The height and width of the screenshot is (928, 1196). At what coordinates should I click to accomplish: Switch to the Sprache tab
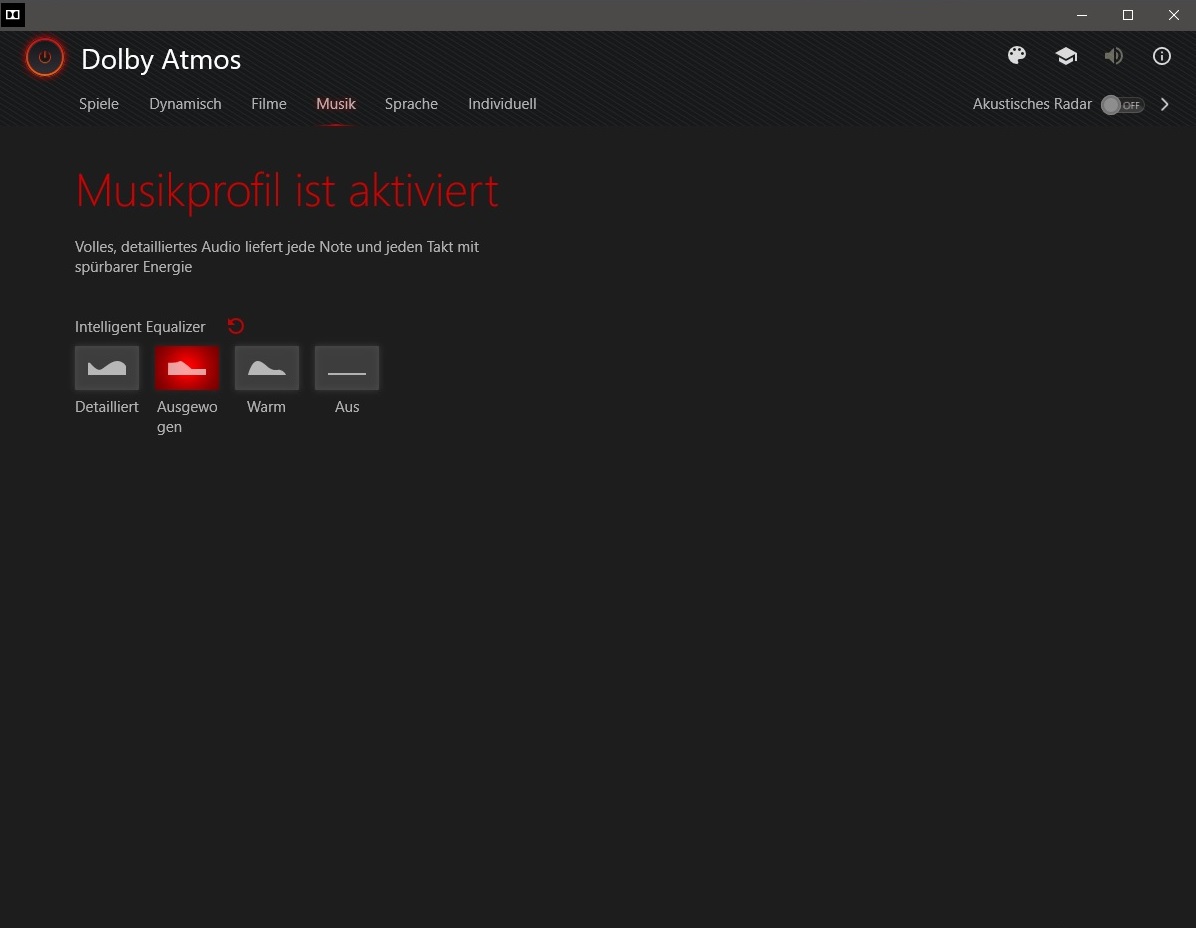(411, 104)
